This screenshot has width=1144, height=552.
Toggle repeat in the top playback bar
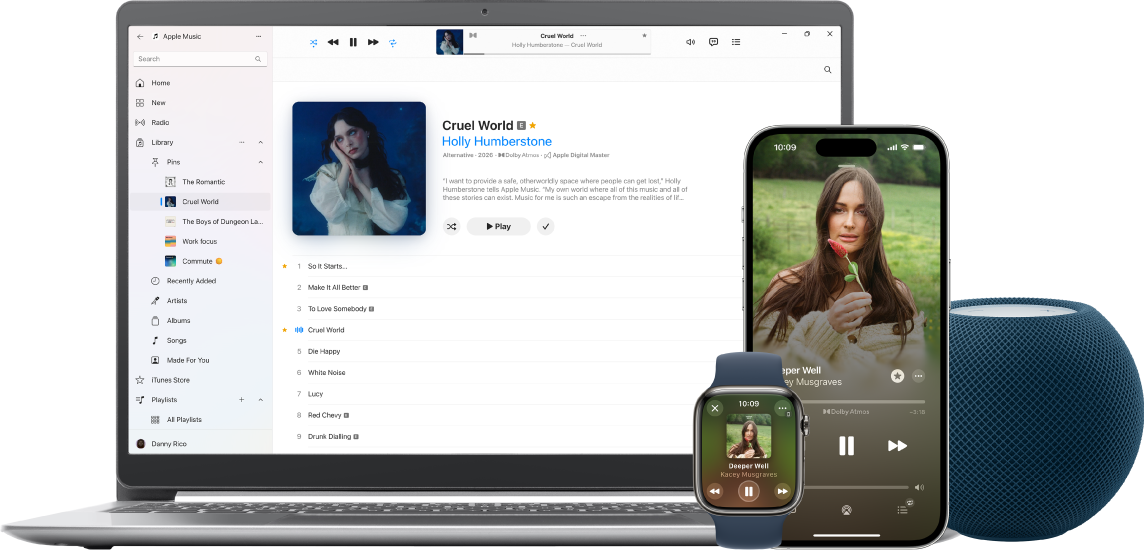click(x=393, y=42)
